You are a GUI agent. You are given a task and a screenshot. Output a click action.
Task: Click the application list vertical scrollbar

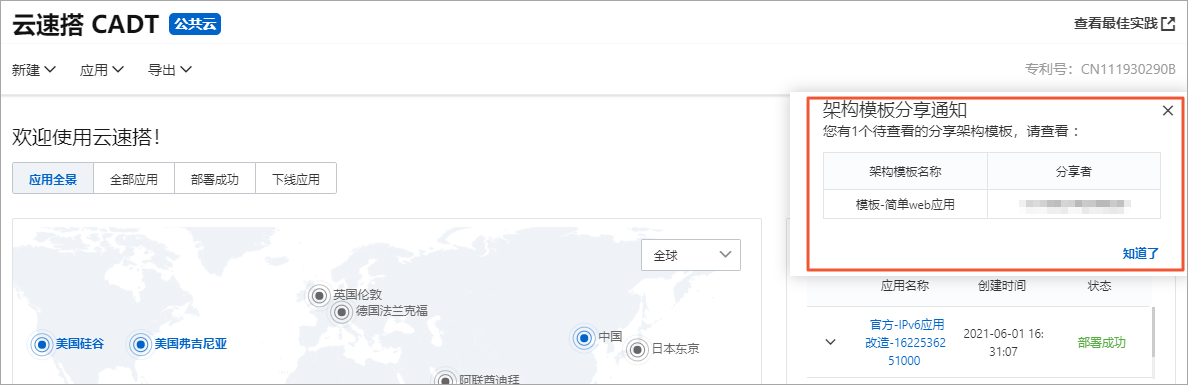click(1153, 332)
